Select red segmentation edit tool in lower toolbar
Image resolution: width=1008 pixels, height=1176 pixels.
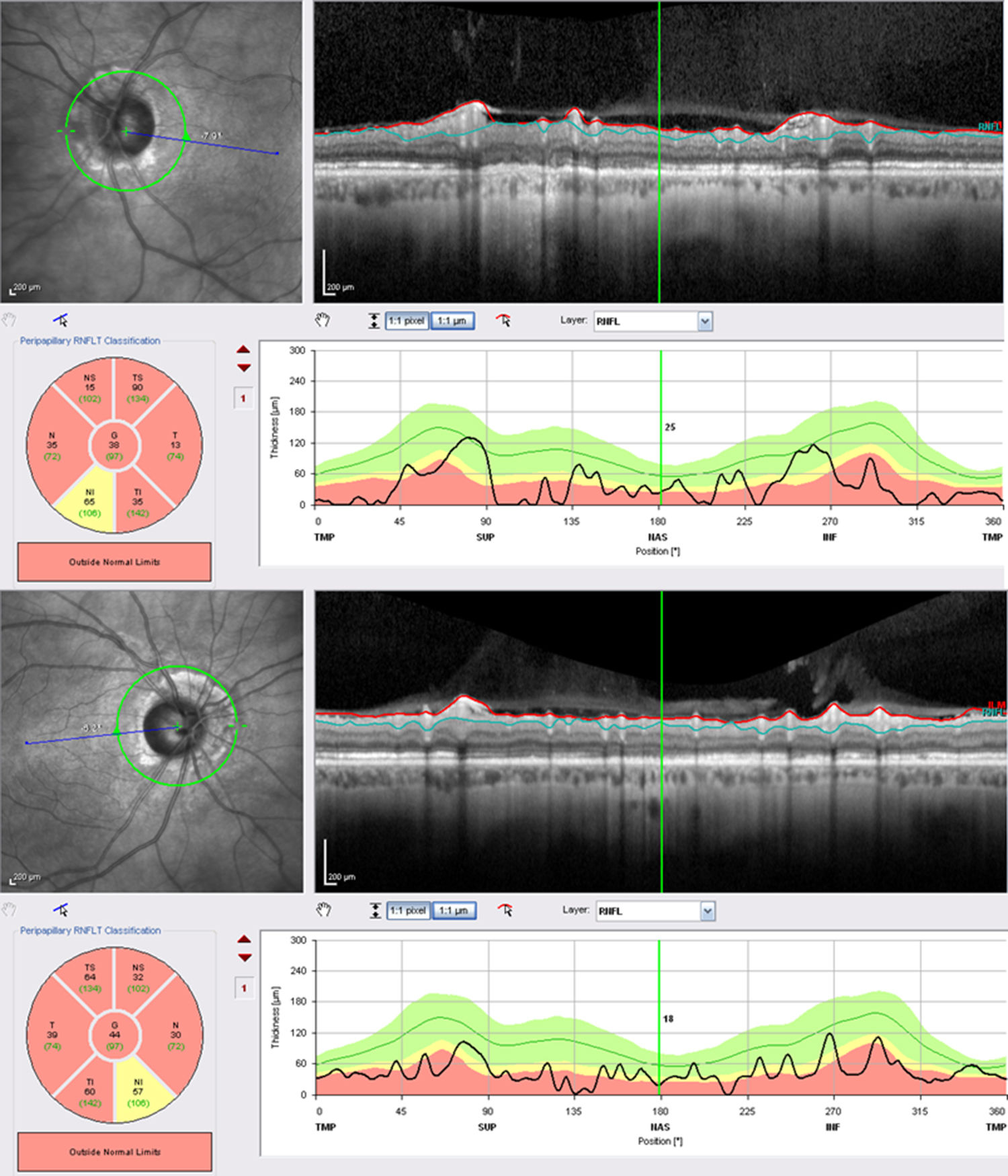point(505,911)
